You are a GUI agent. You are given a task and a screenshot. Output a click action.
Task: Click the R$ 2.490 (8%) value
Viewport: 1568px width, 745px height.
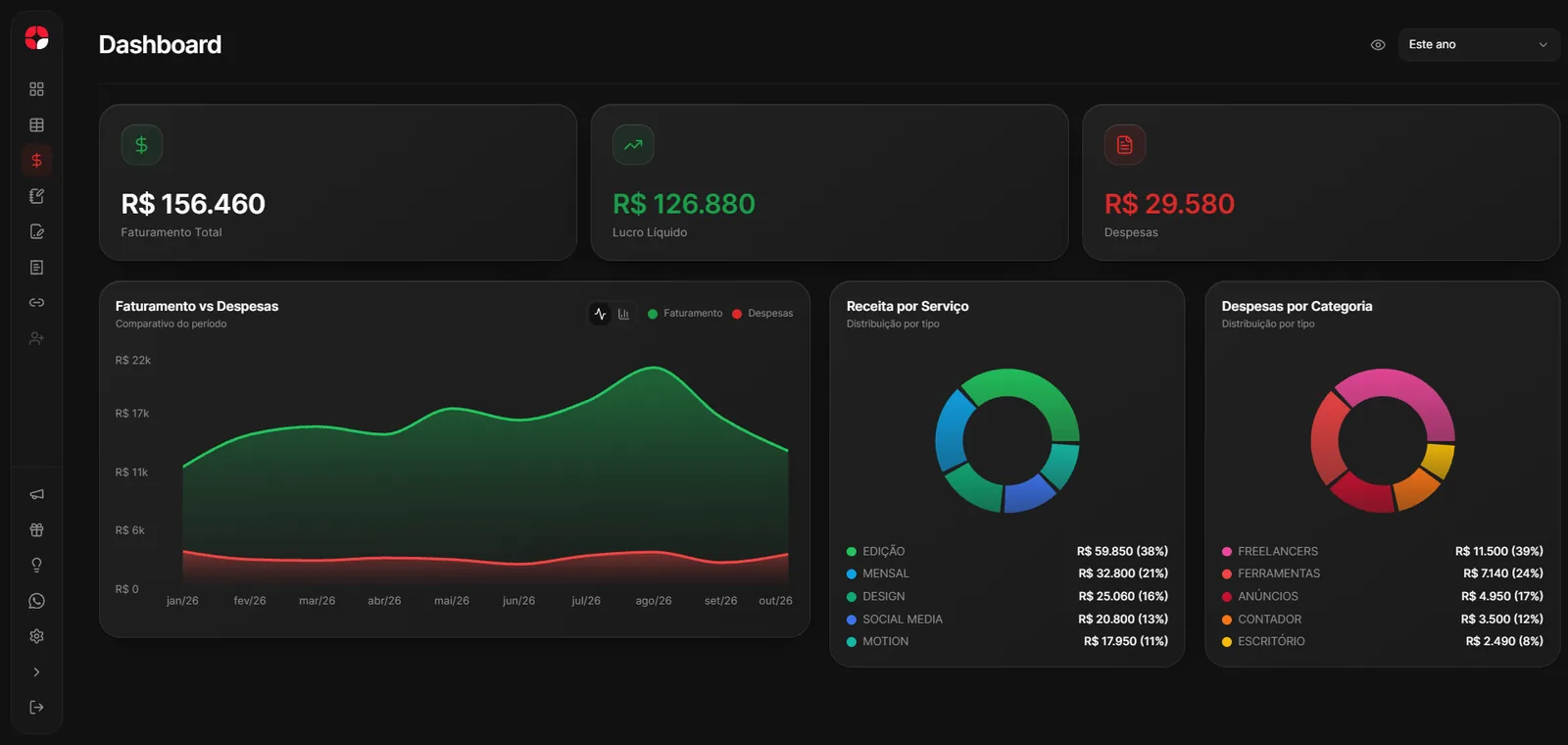tap(1504, 641)
